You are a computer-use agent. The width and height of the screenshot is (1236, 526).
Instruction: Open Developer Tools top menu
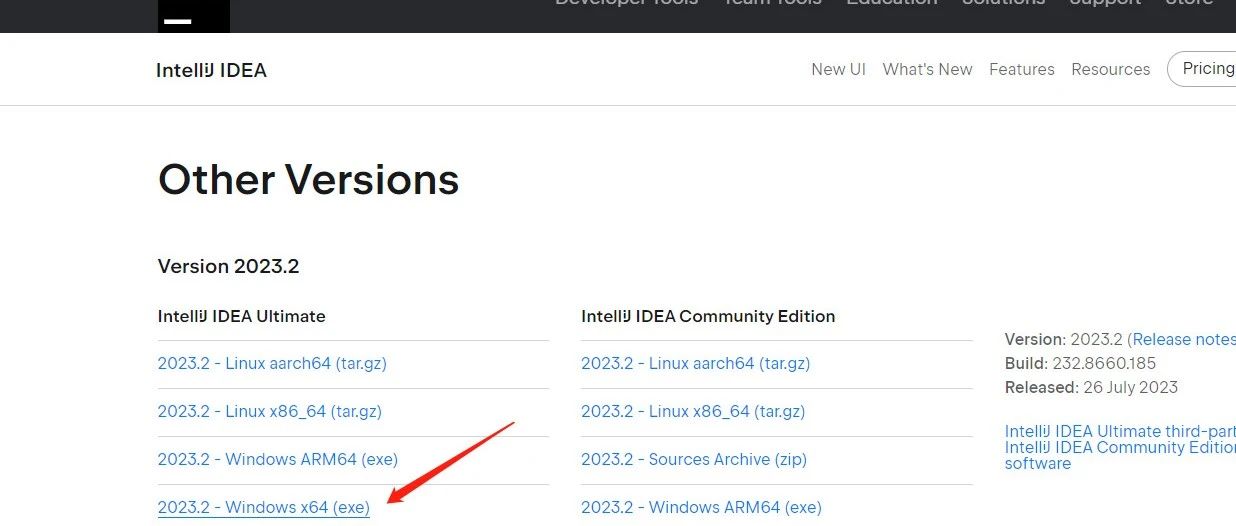coord(627,3)
